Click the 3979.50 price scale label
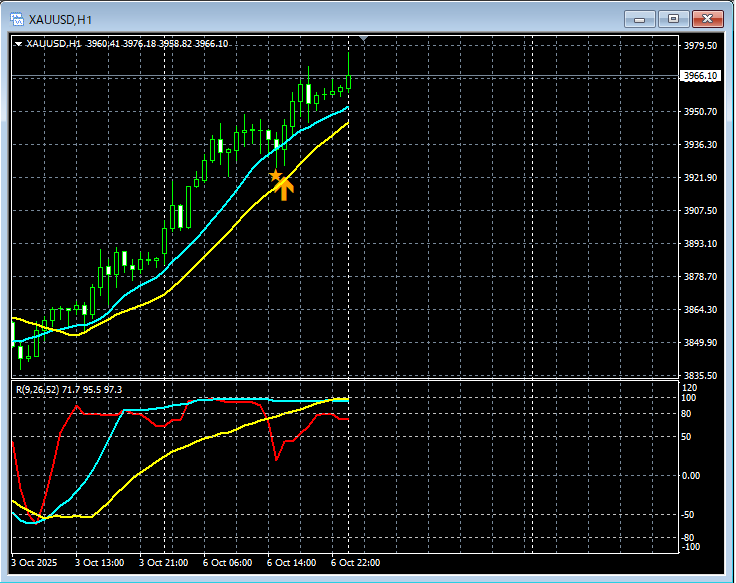736x583 pixels. [x=700, y=46]
